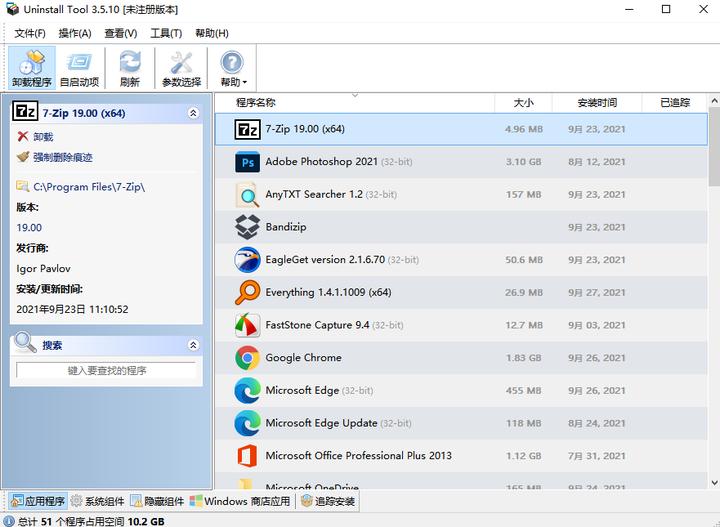Open the 帮助 toolbar dropdown
This screenshot has width=720, height=527.
pyautogui.click(x=232, y=67)
